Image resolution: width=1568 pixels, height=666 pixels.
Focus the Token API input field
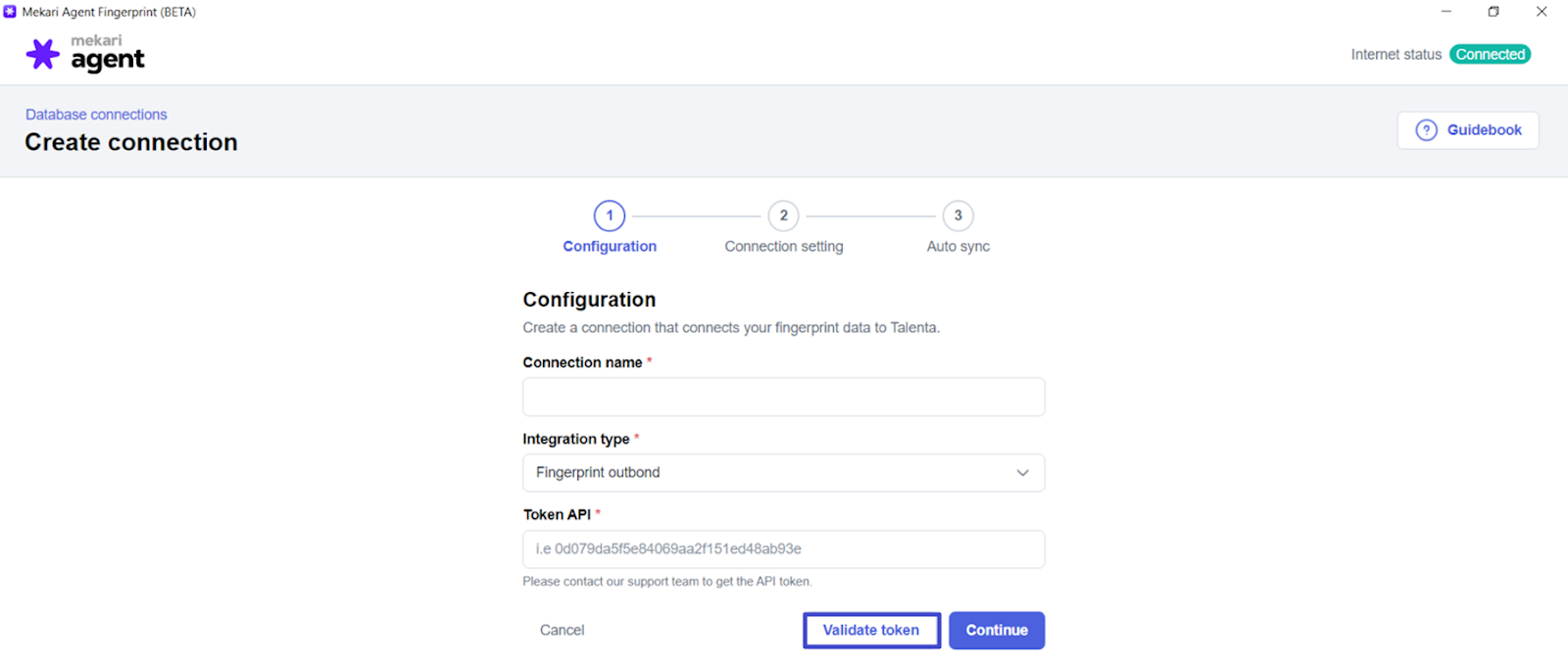(784, 549)
